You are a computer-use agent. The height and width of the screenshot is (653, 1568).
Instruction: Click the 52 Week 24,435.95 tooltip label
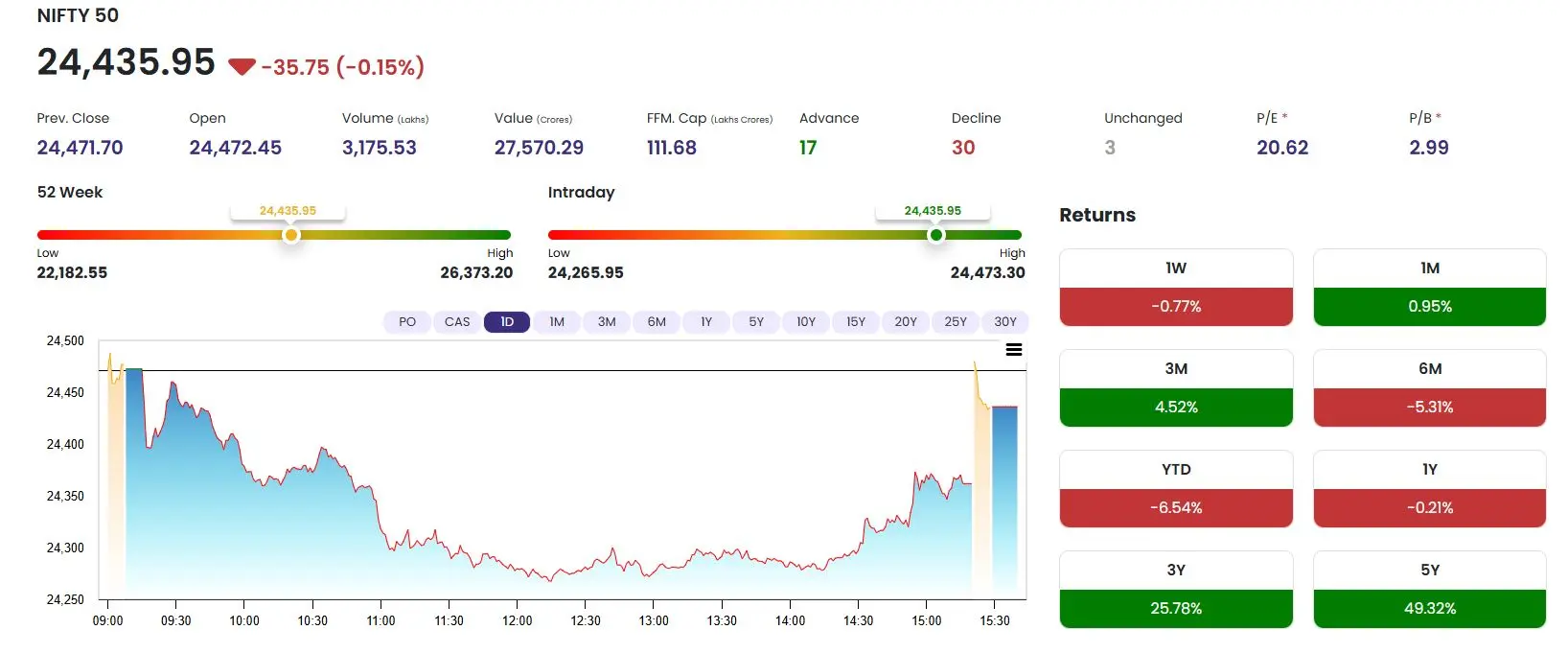288,211
